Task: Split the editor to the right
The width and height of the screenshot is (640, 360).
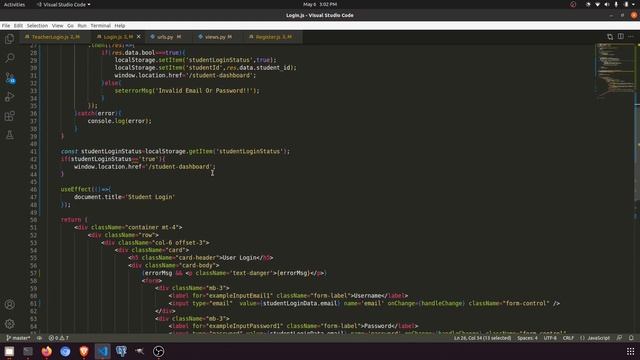Action: point(620,37)
